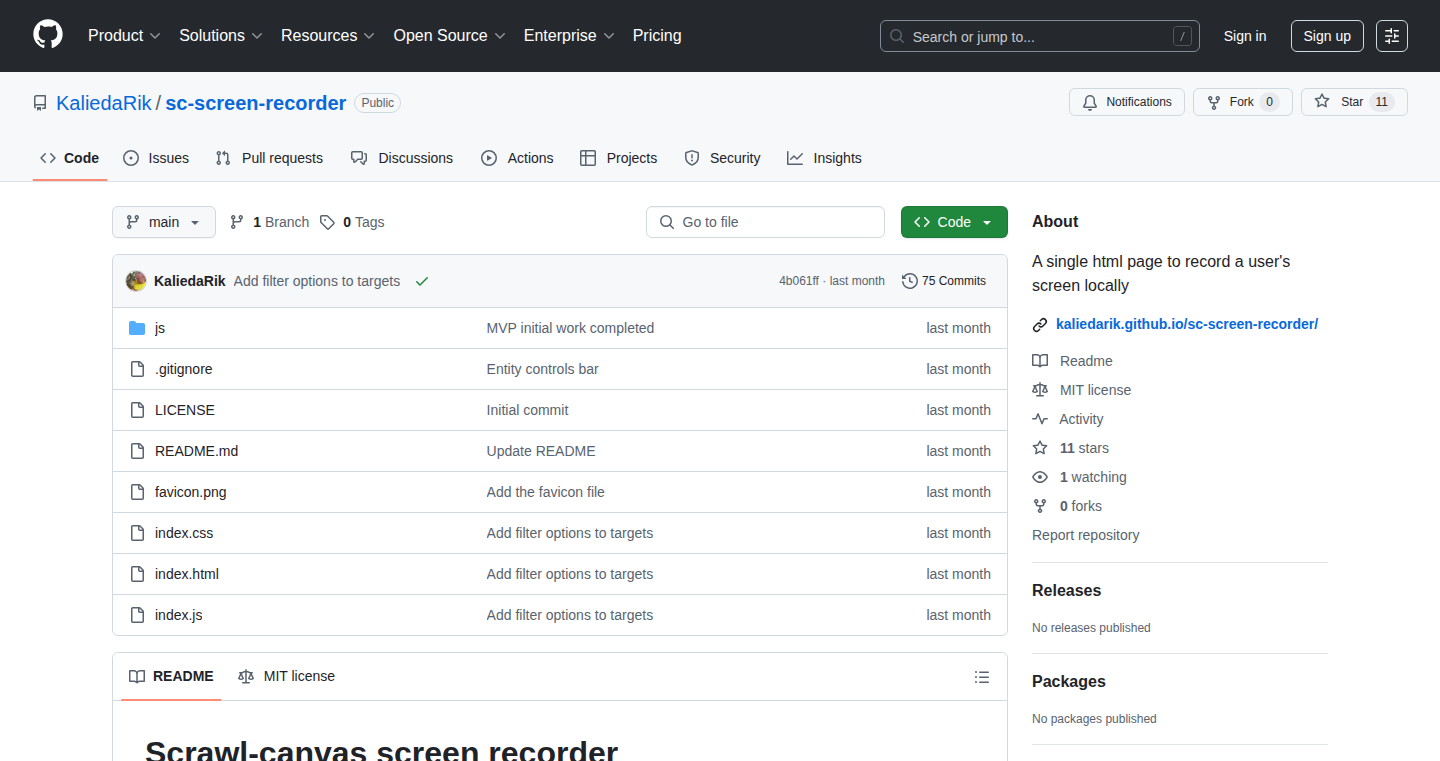Click the pulse icon beside Activity

[1040, 419]
